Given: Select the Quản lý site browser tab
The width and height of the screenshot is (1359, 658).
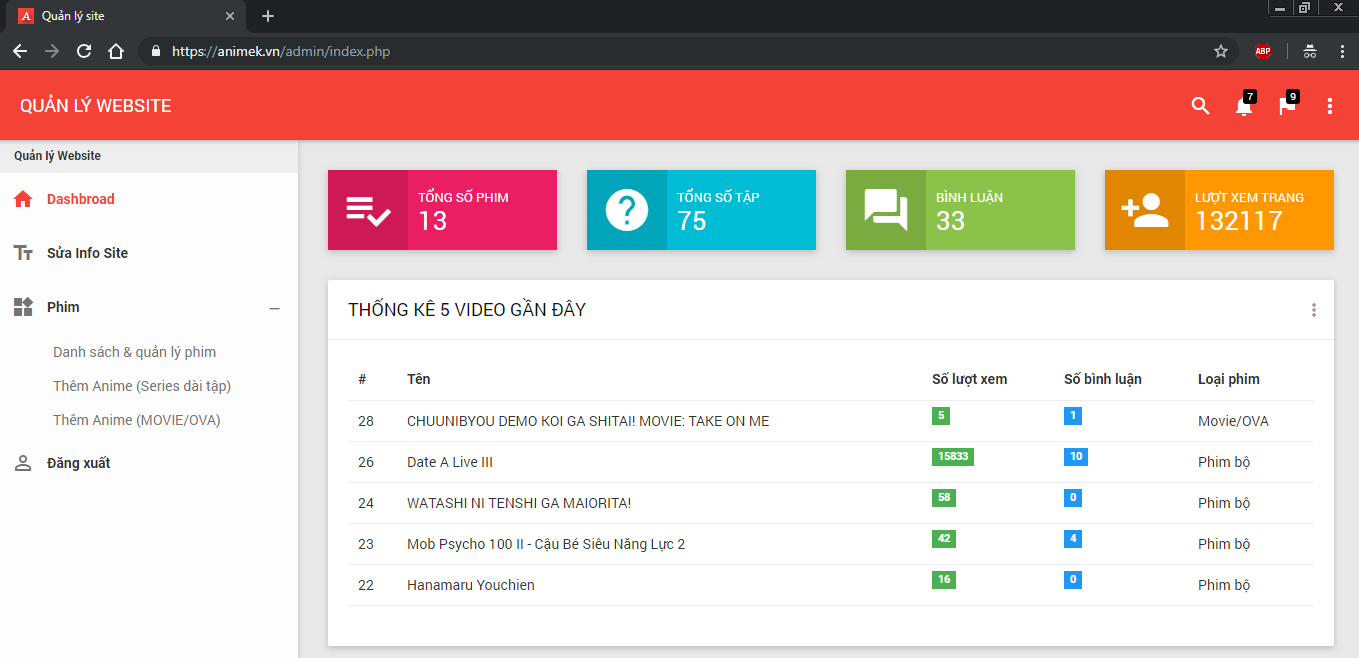Looking at the screenshot, I should coord(125,17).
